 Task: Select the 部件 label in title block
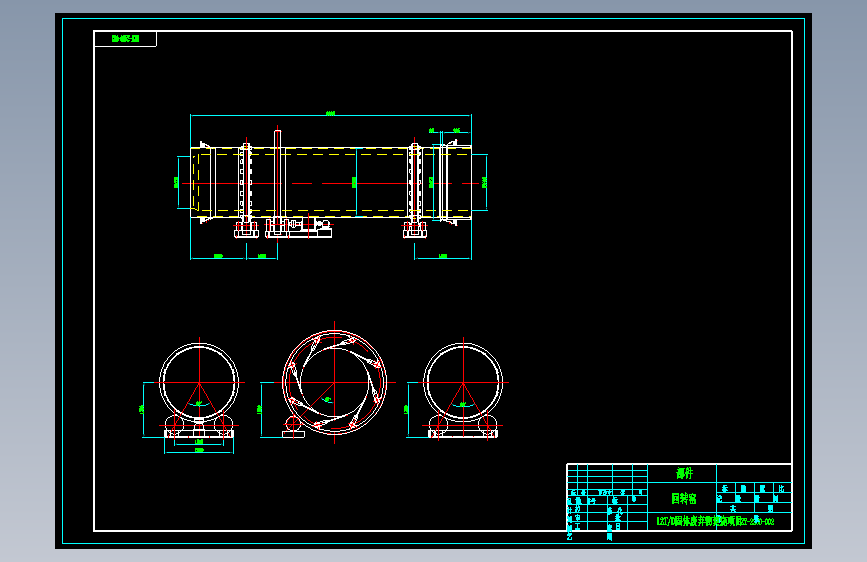click(x=685, y=473)
